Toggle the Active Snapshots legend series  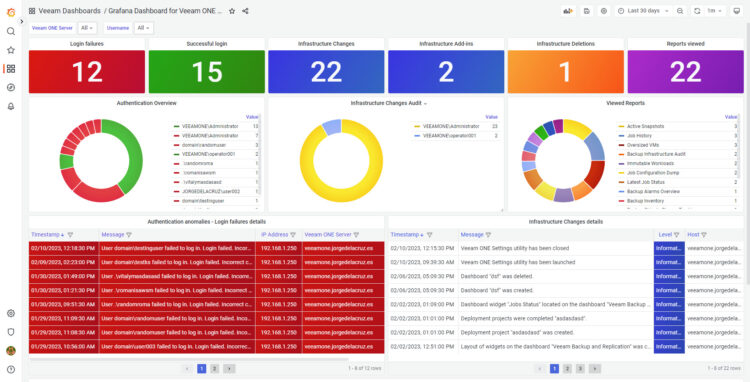(645, 127)
